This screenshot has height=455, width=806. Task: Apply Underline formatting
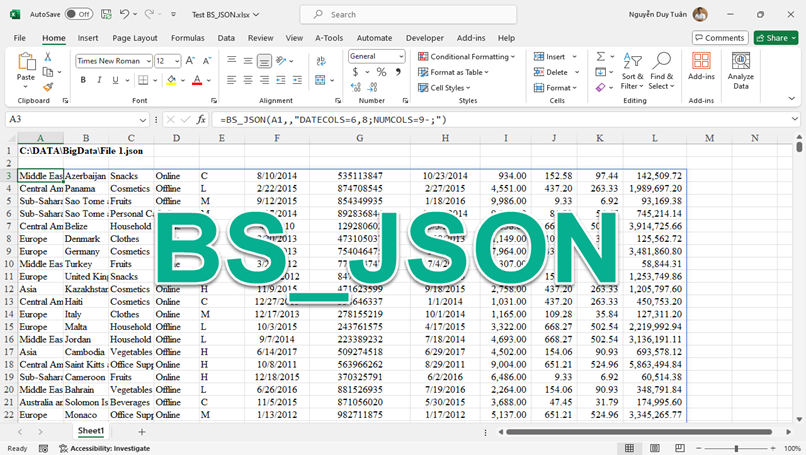point(115,80)
